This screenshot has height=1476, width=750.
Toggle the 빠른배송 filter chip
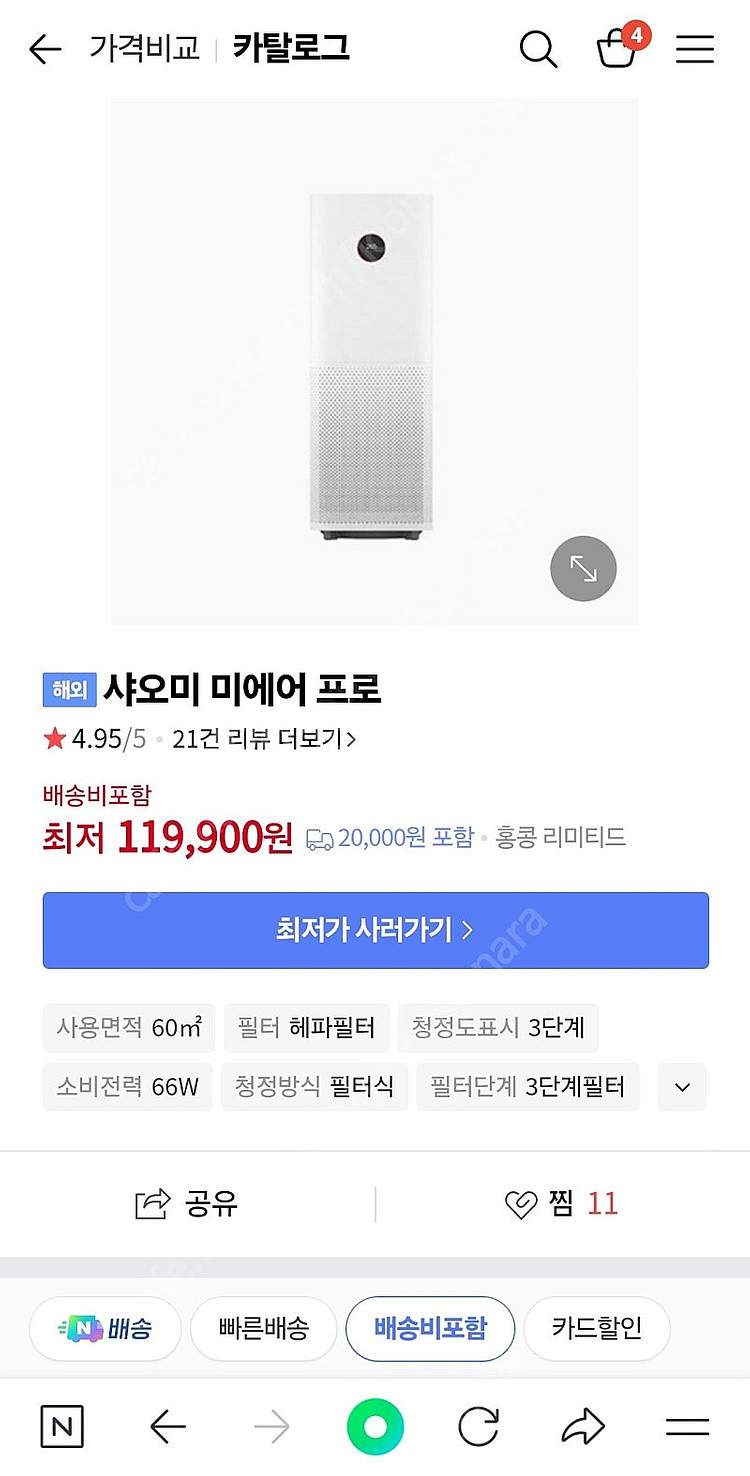coord(263,1328)
